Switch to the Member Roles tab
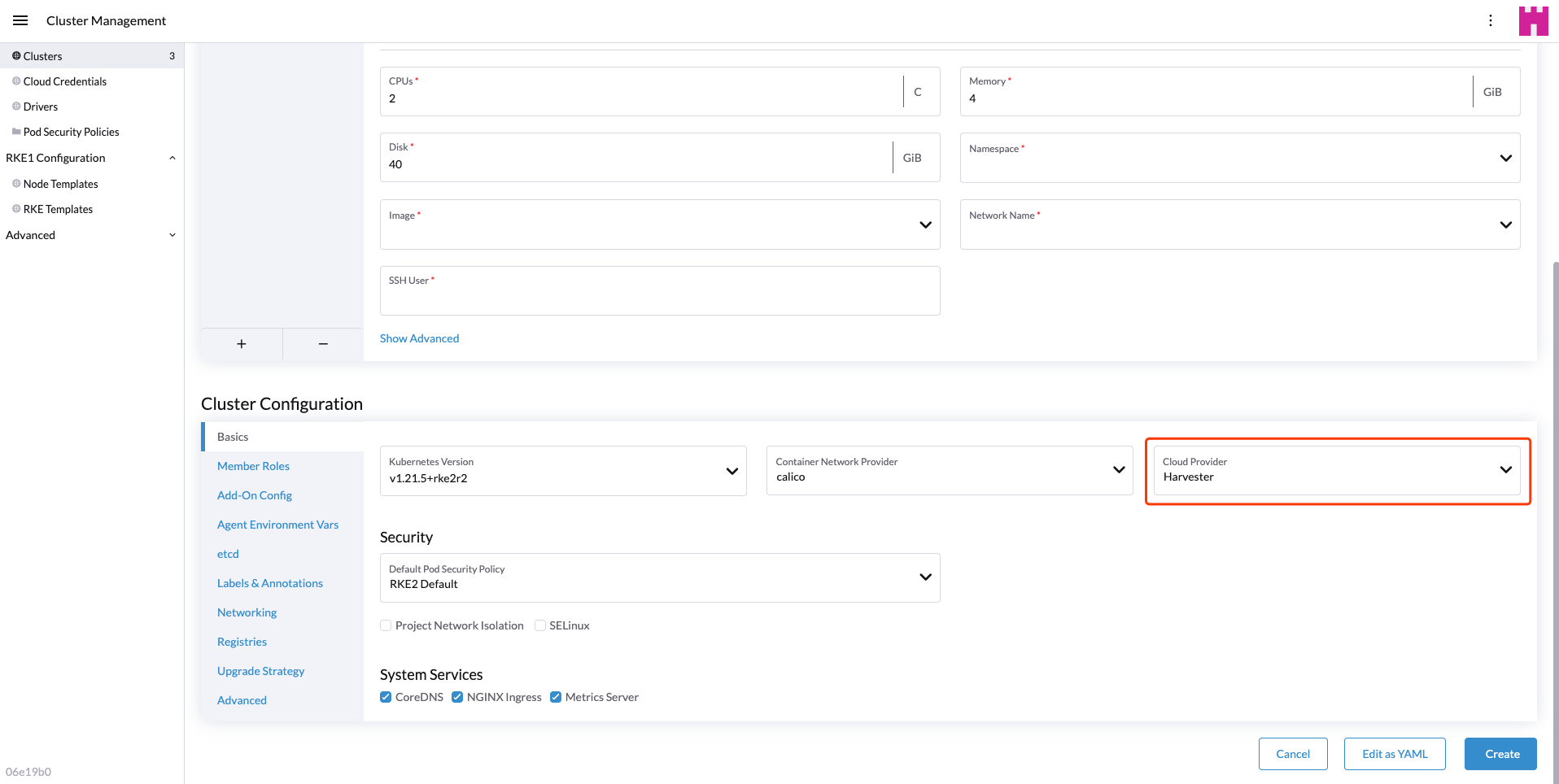The height and width of the screenshot is (784, 1559). point(253,466)
